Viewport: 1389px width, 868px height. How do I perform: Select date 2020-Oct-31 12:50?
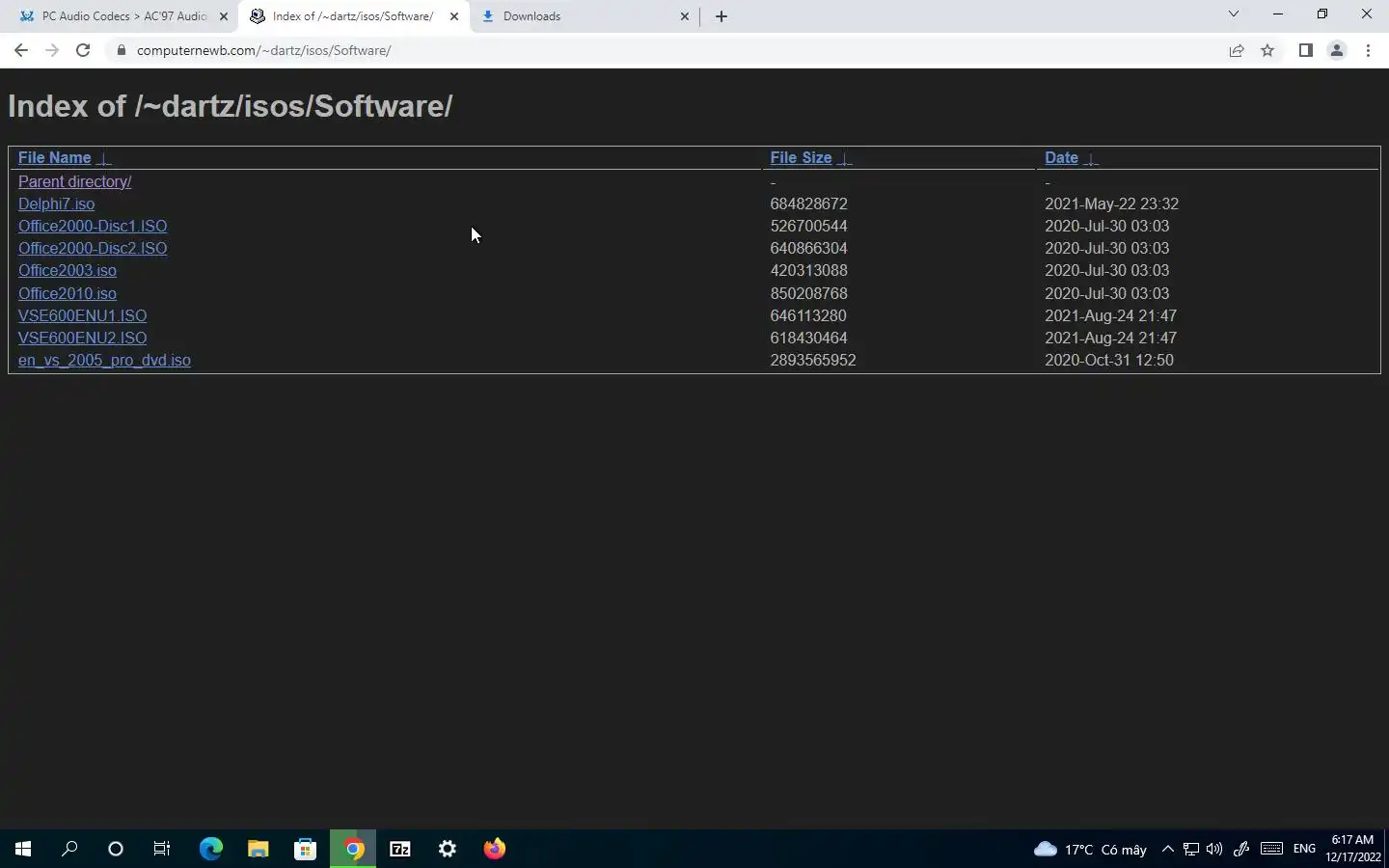(1109, 360)
